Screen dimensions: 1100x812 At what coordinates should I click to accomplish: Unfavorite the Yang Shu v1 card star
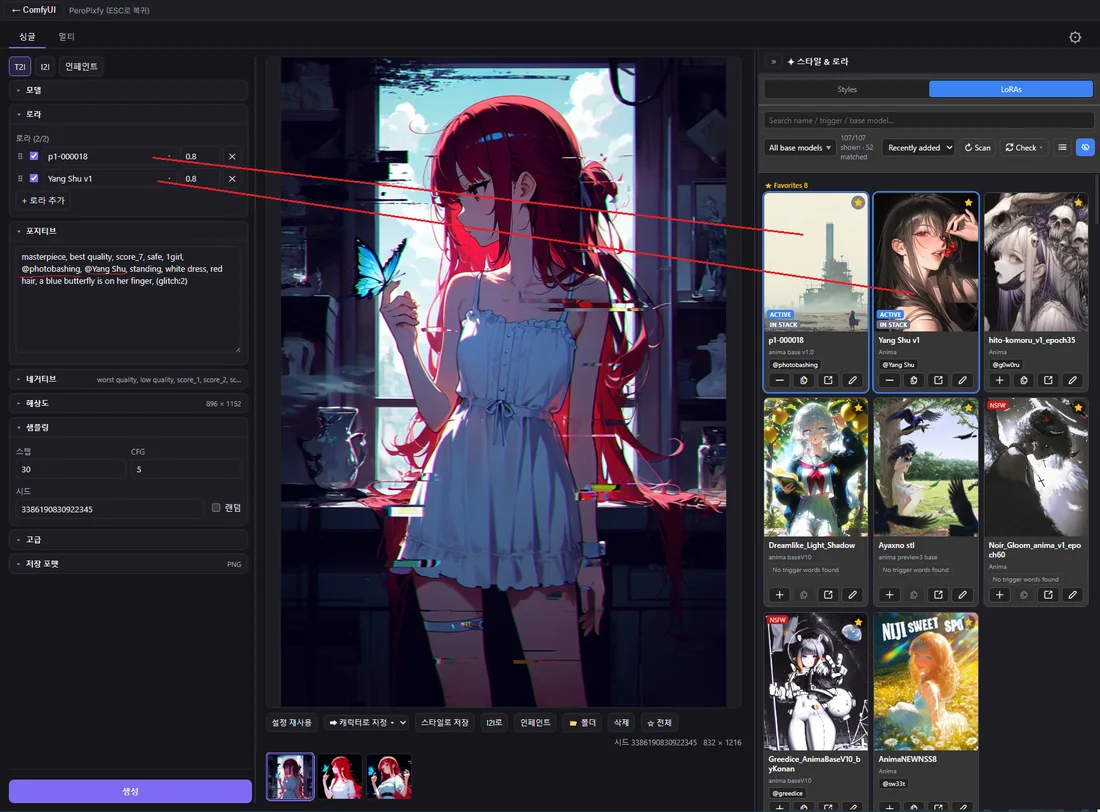pos(968,203)
